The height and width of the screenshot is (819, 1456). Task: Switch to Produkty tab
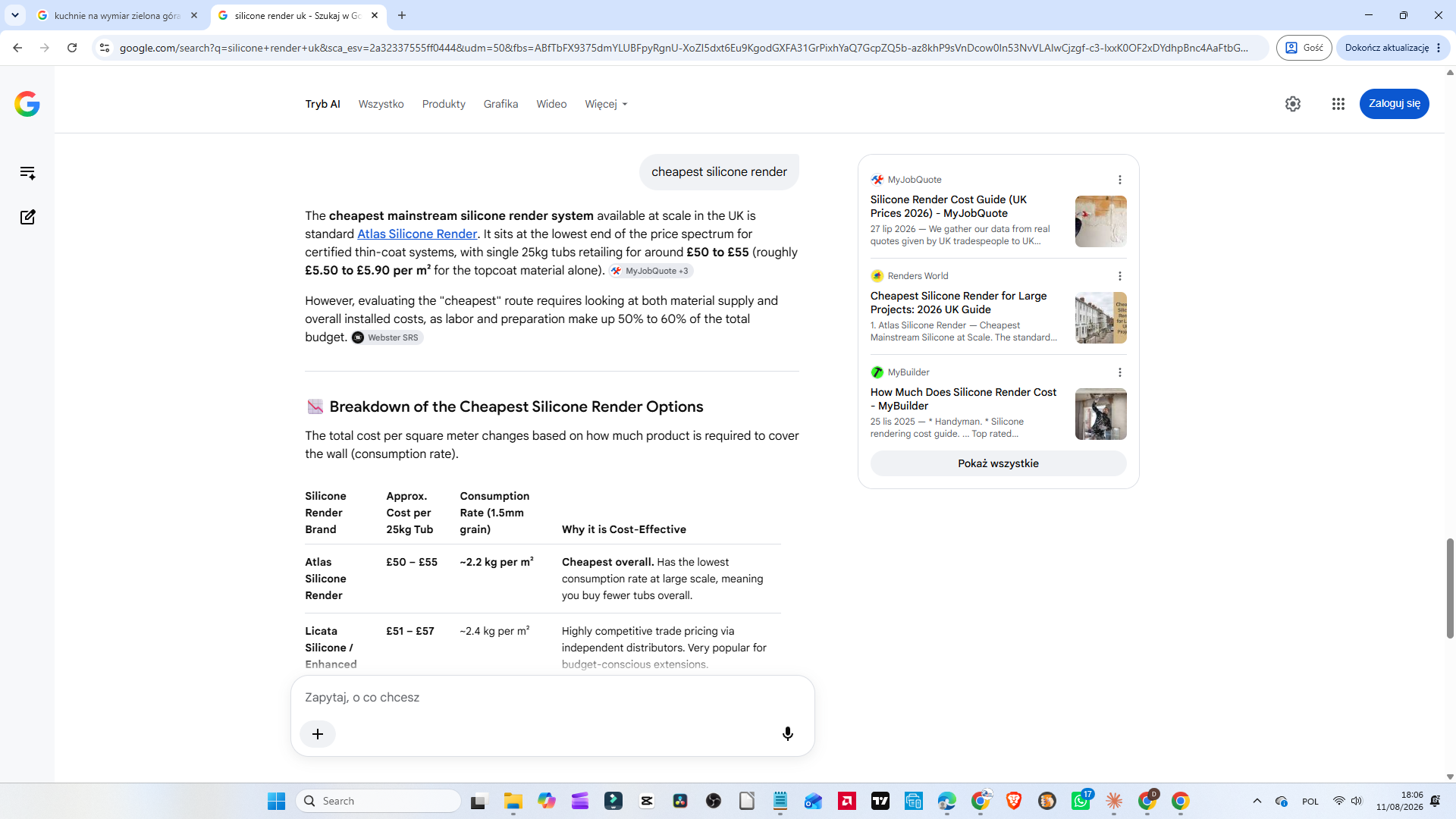444,104
